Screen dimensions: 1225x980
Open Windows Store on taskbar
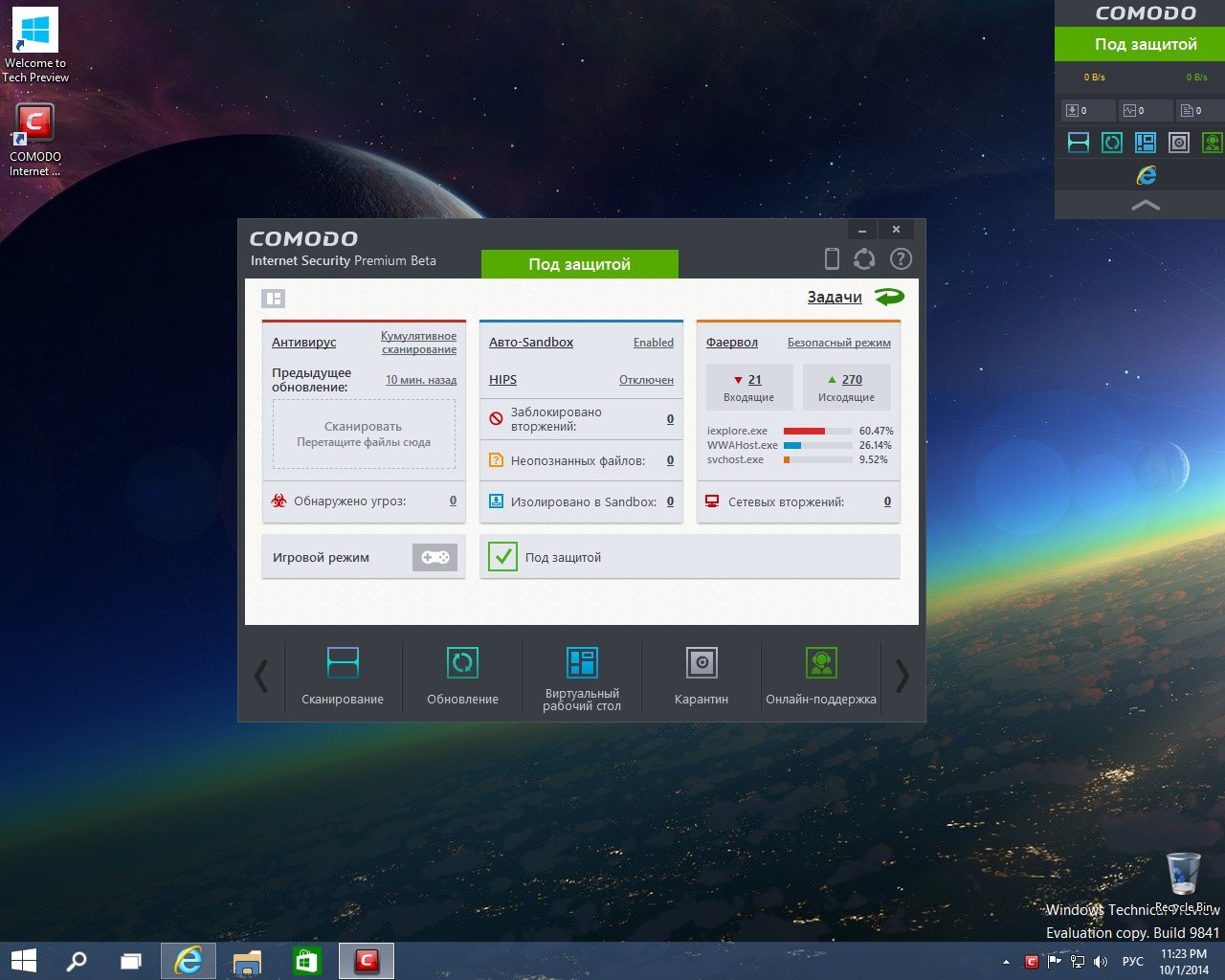[306, 961]
